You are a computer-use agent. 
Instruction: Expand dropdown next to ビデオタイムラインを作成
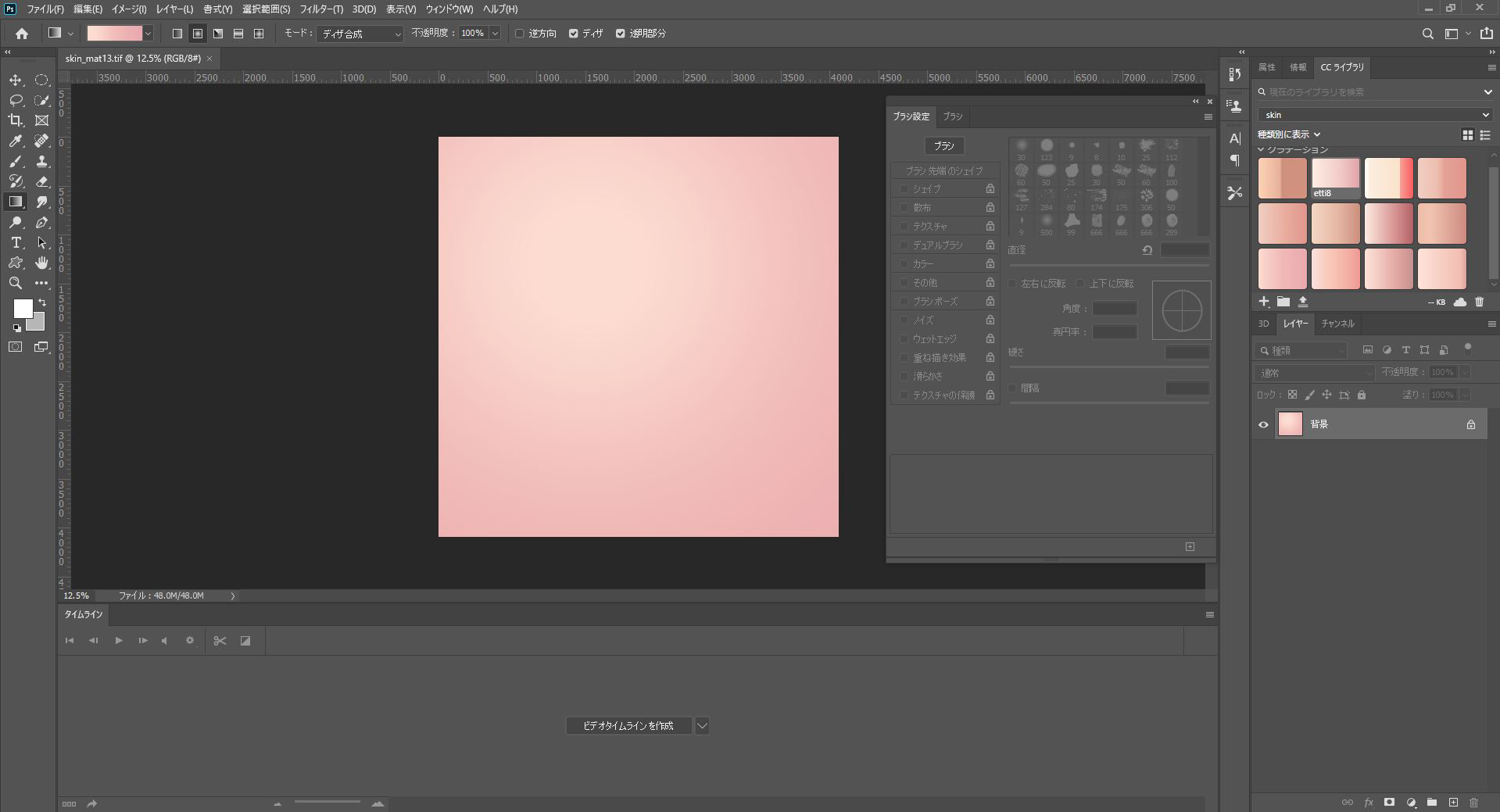coord(702,726)
